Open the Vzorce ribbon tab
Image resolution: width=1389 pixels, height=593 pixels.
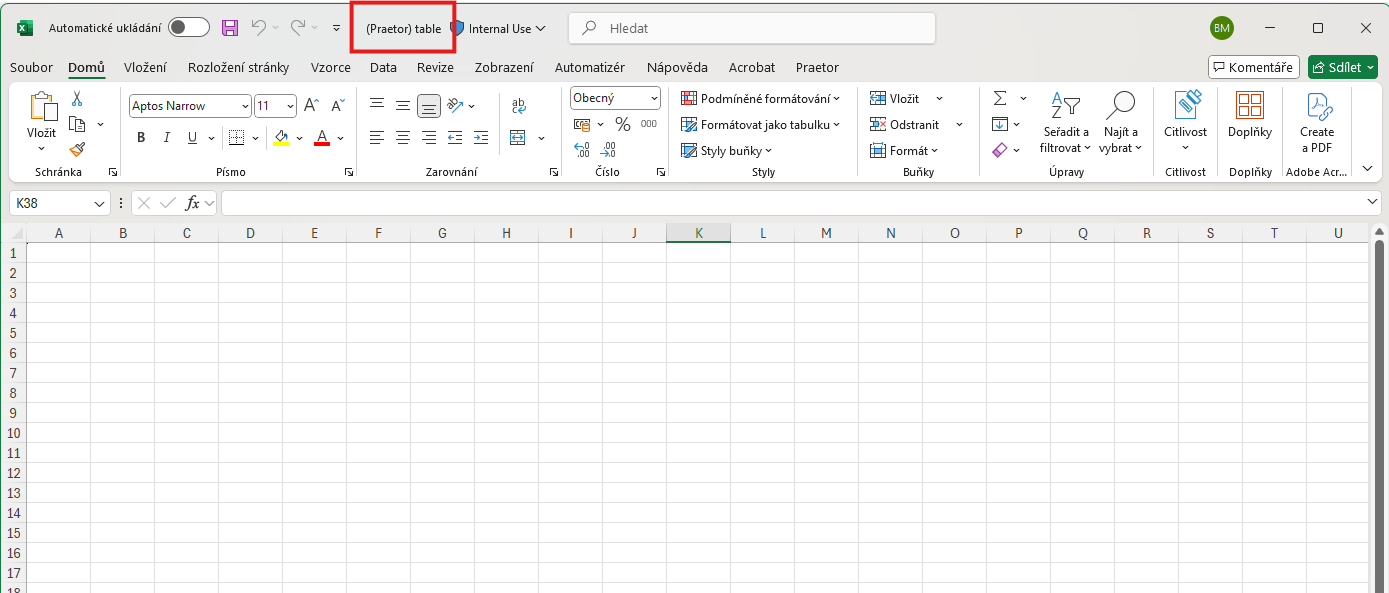tap(330, 67)
